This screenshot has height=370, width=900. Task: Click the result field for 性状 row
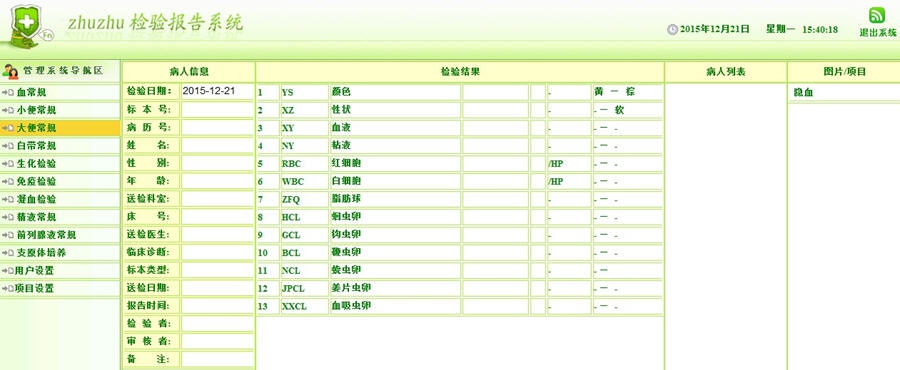(x=495, y=110)
